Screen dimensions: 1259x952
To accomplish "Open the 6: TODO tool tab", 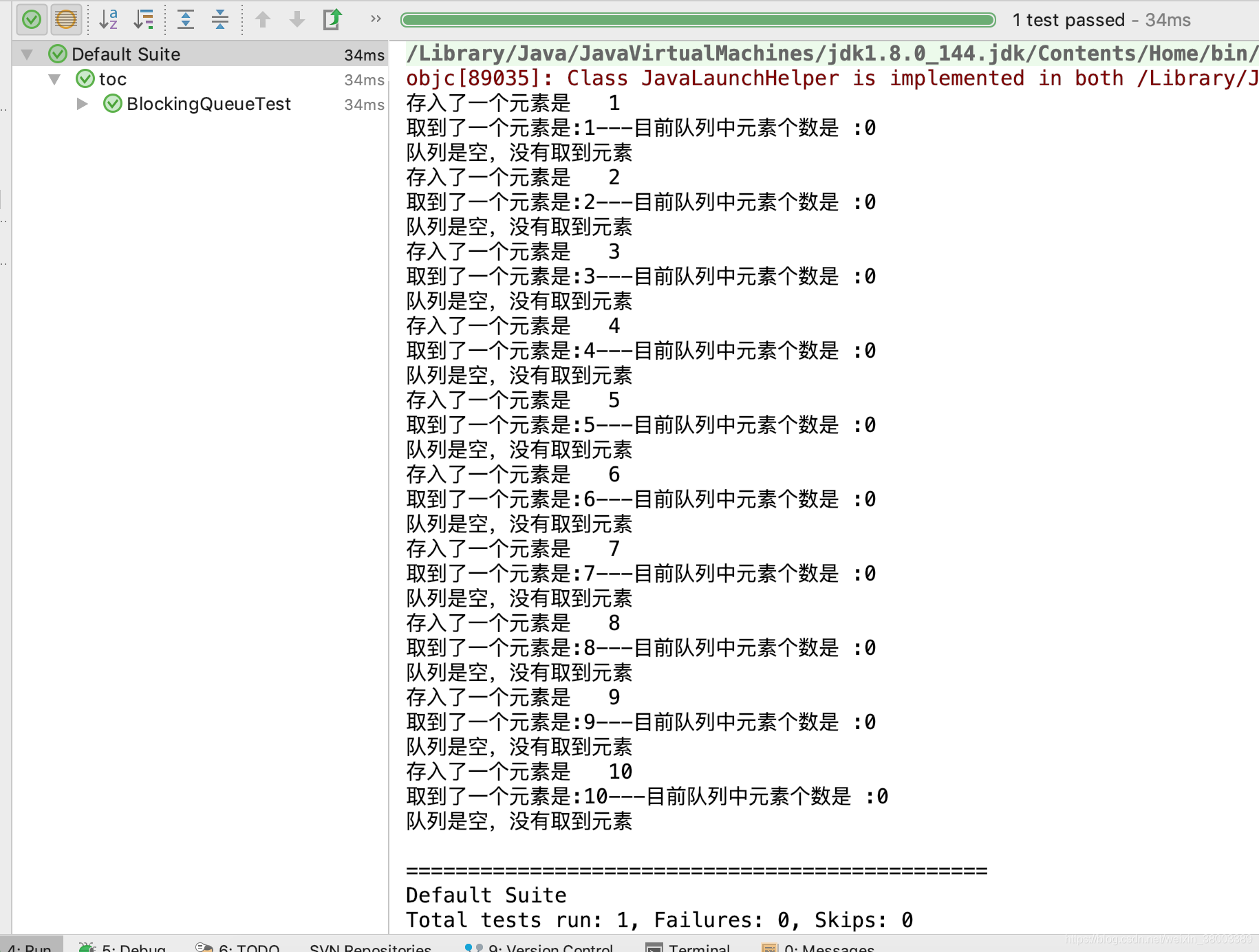I will [237, 946].
